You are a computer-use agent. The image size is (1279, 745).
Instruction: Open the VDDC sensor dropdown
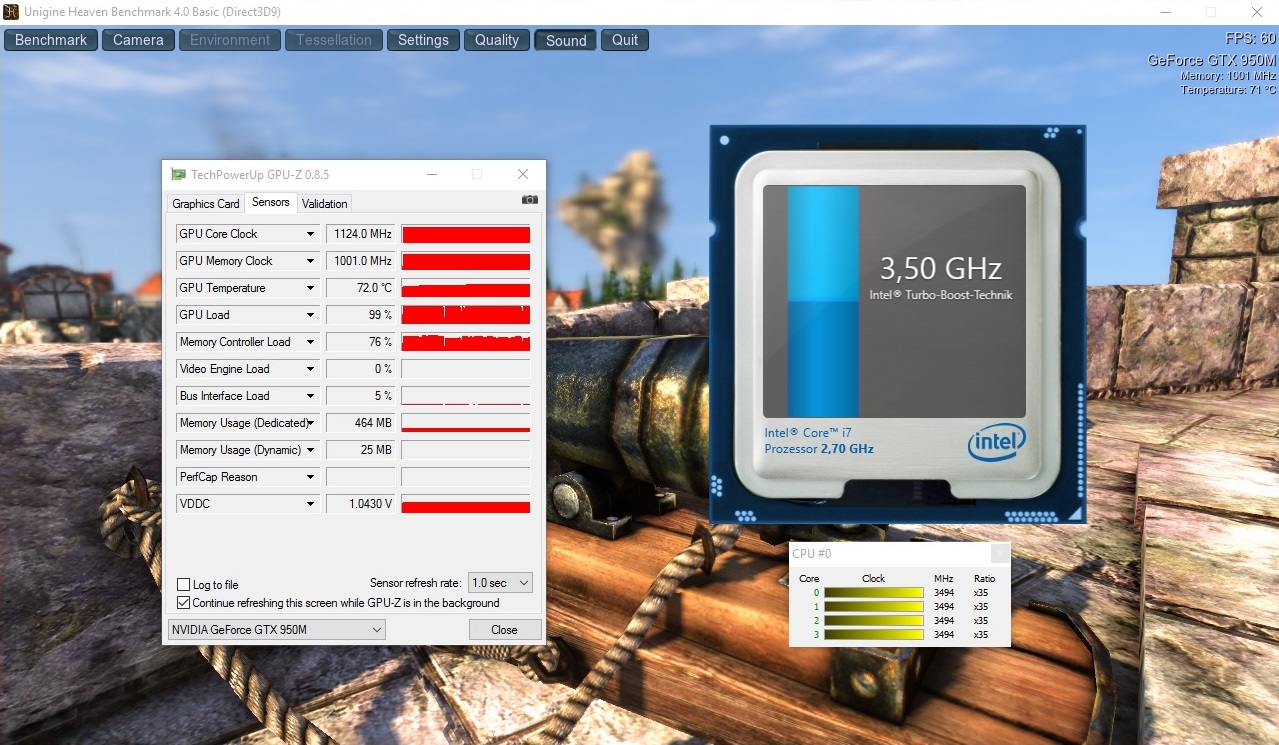point(311,504)
